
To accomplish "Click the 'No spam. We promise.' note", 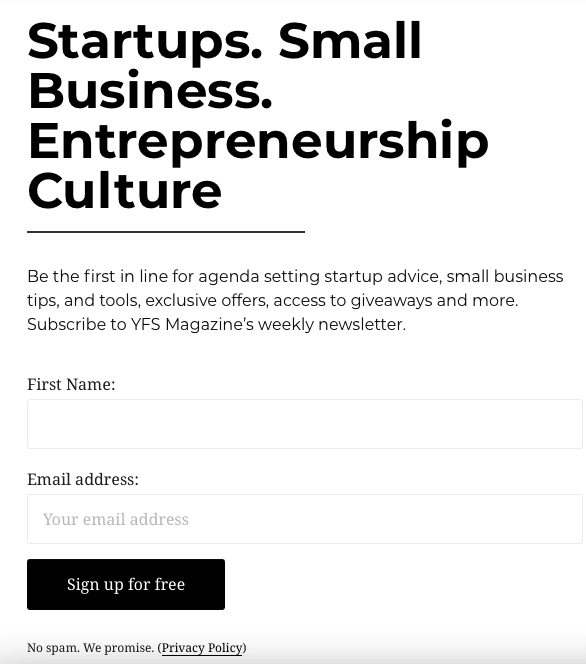I will (91, 648).
